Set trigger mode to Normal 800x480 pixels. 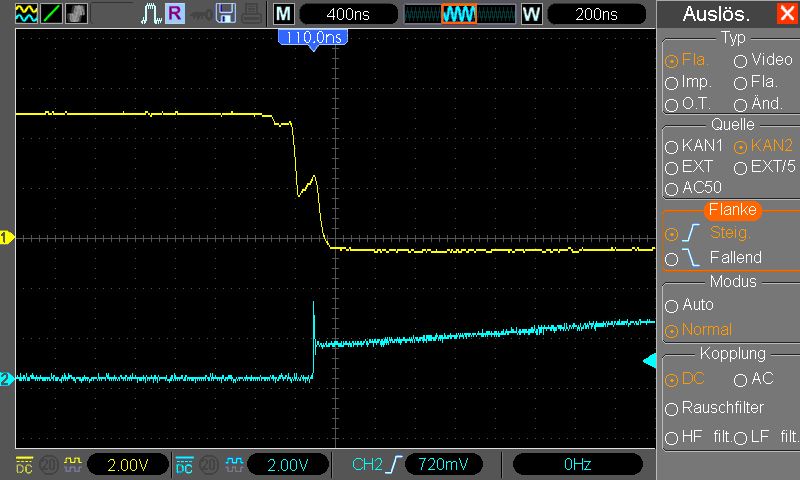click(x=698, y=330)
